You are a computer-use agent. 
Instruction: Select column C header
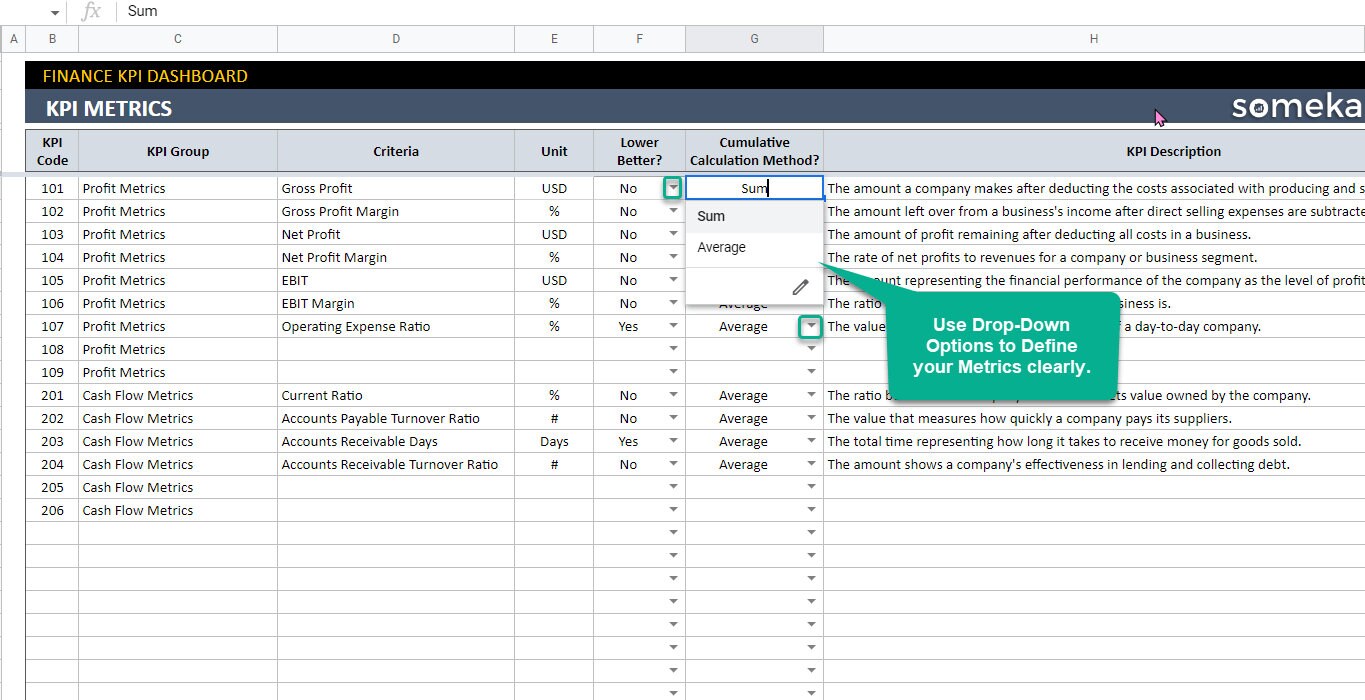point(178,39)
